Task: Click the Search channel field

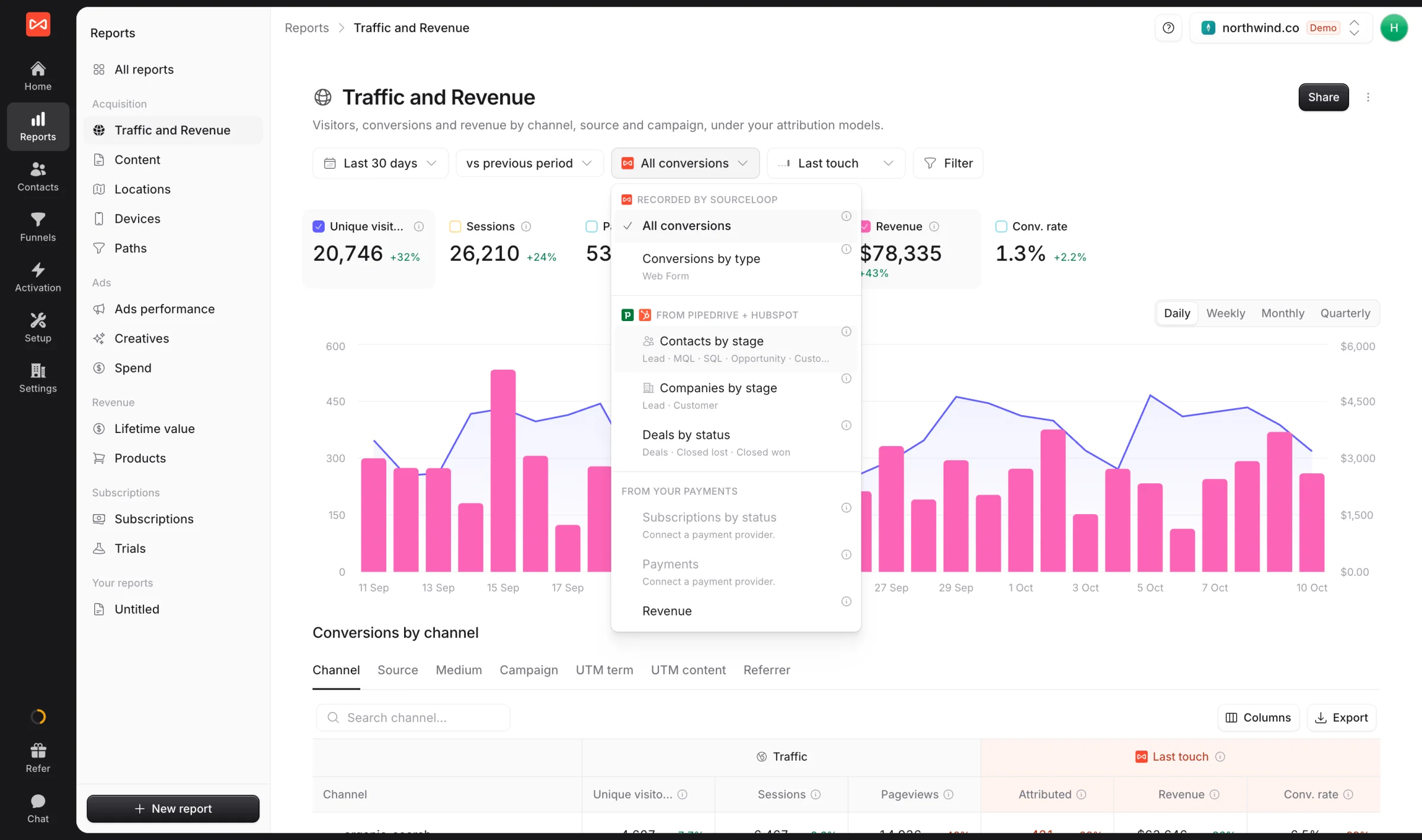Action: [413, 717]
